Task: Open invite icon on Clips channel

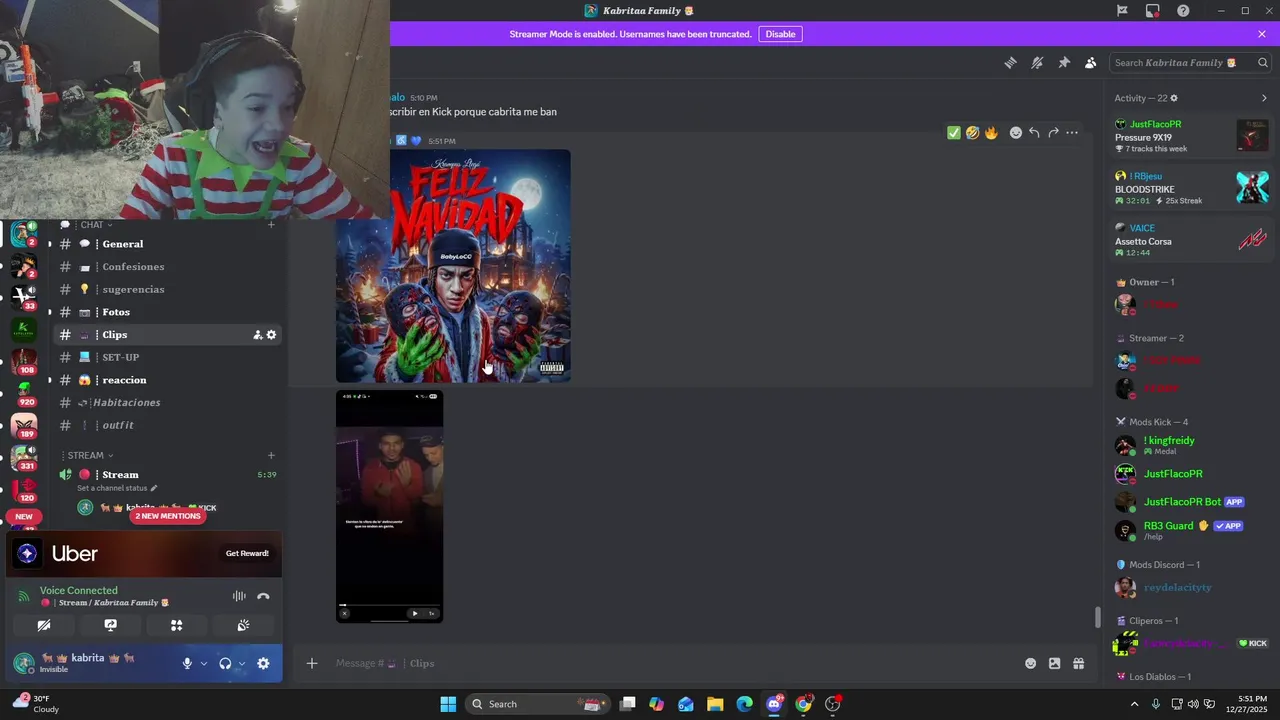Action: tap(257, 335)
